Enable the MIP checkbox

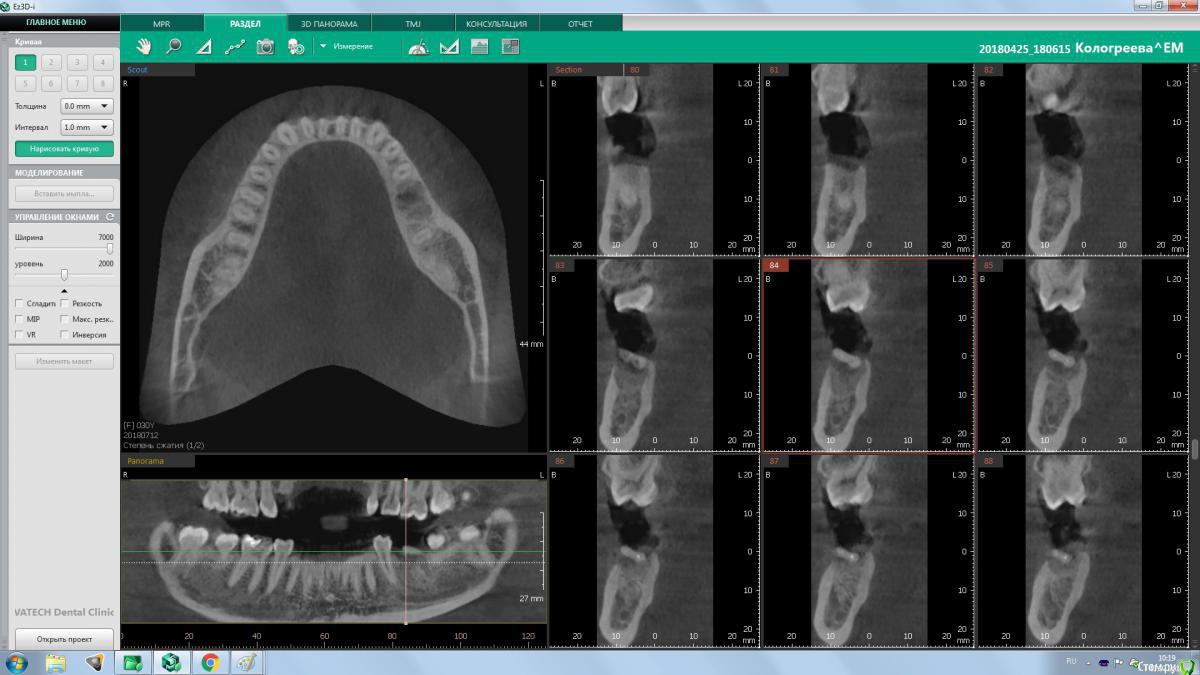tap(20, 319)
